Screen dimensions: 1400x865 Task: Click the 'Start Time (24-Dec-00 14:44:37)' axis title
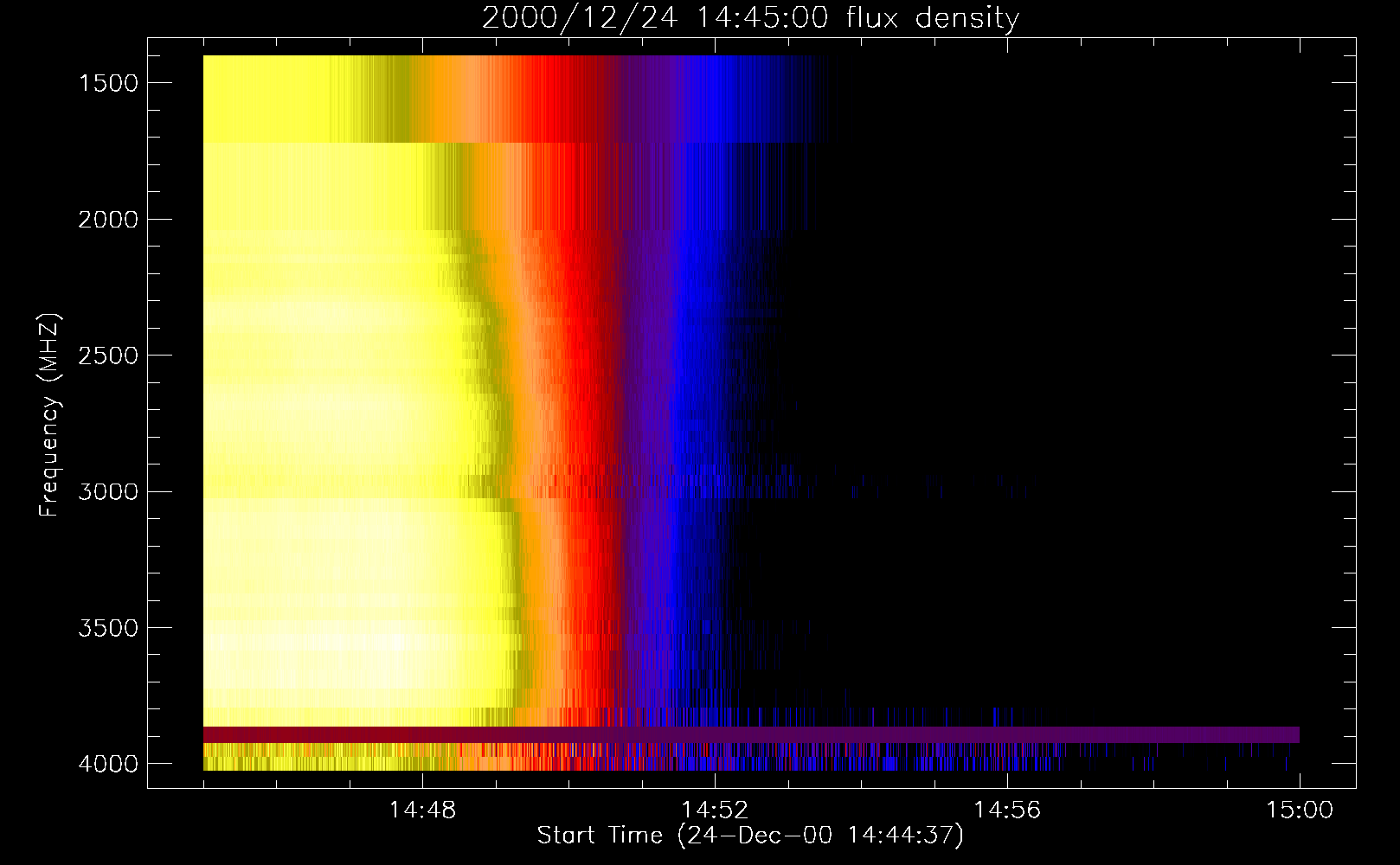click(x=750, y=836)
